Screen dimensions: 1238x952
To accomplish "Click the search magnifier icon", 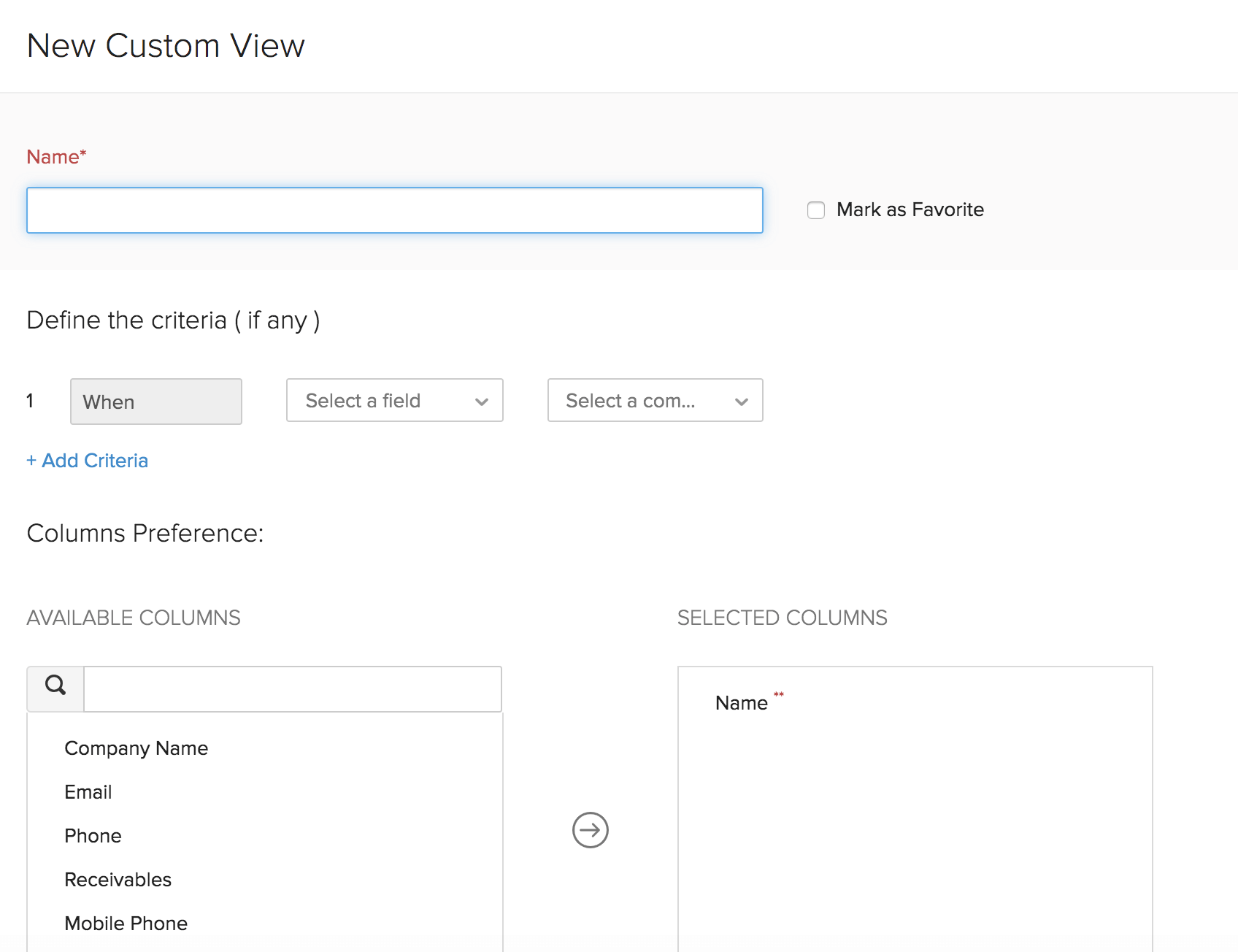I will [55, 687].
